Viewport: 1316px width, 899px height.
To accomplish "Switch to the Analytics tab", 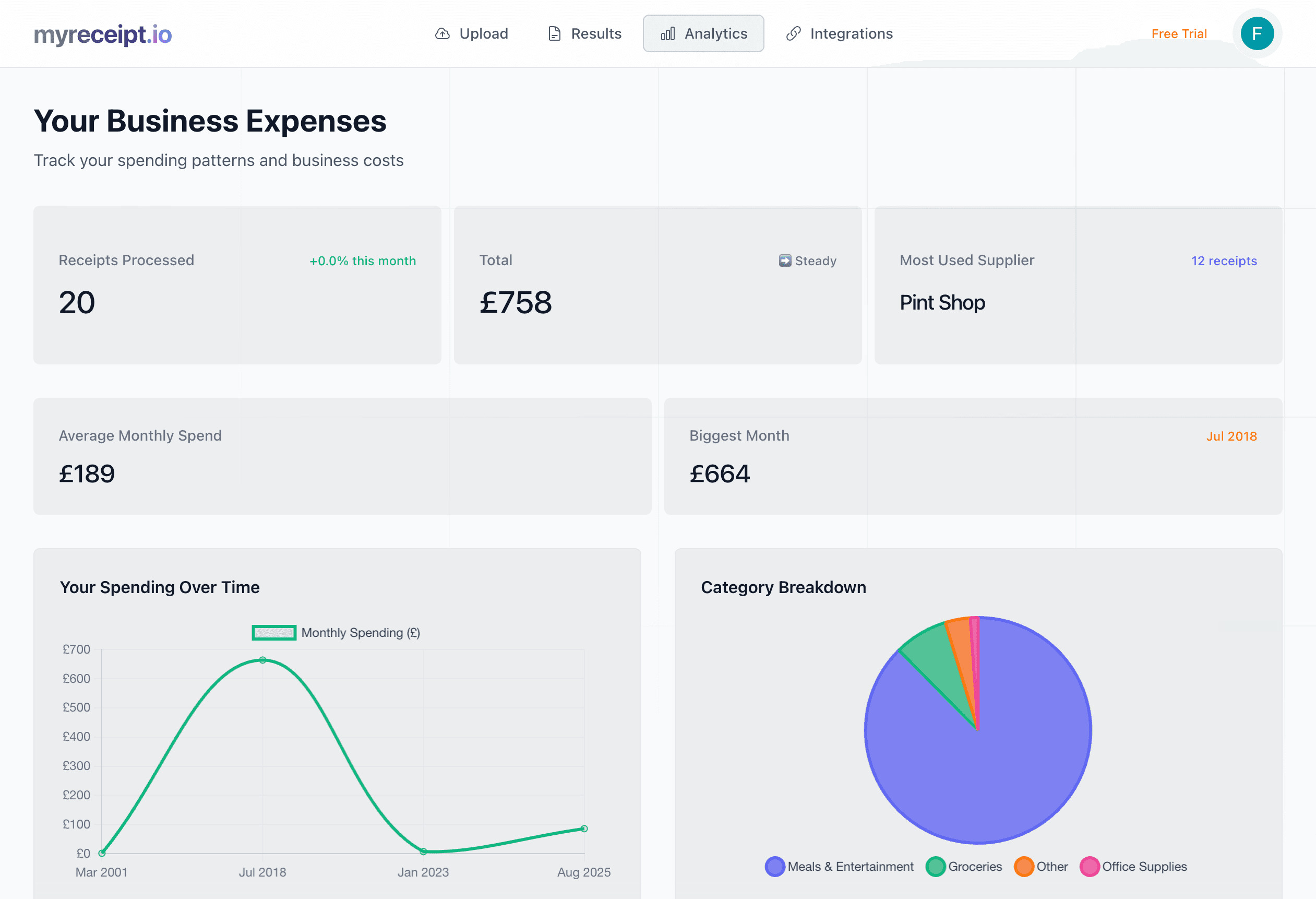I will point(703,33).
